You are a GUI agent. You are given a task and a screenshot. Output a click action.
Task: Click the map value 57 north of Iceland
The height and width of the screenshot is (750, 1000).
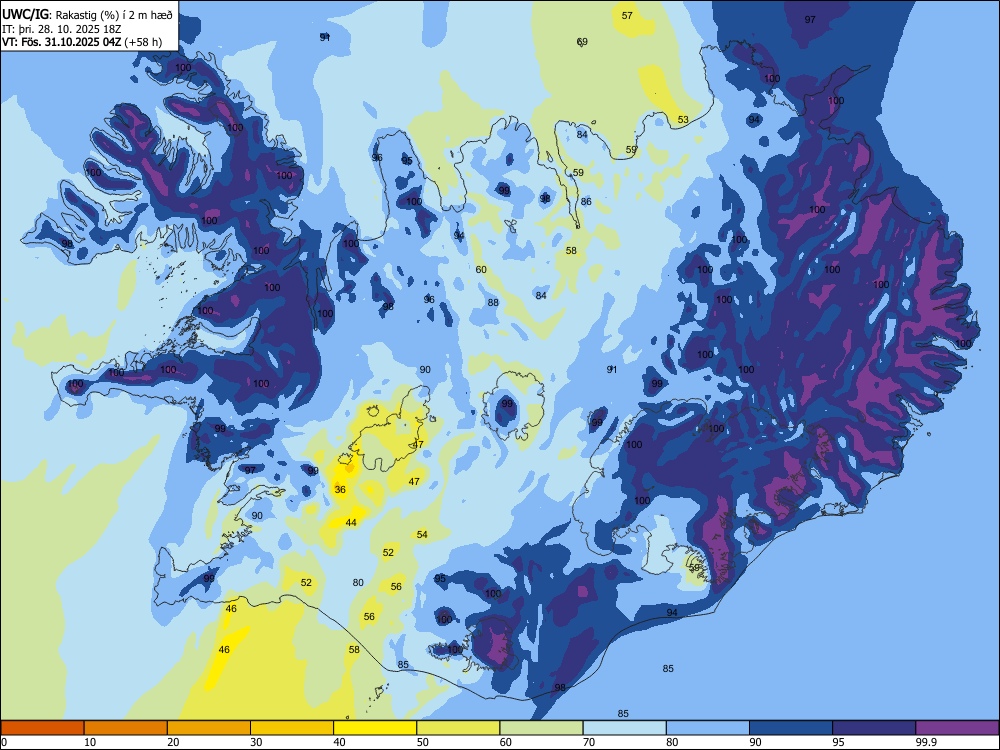pos(627,15)
